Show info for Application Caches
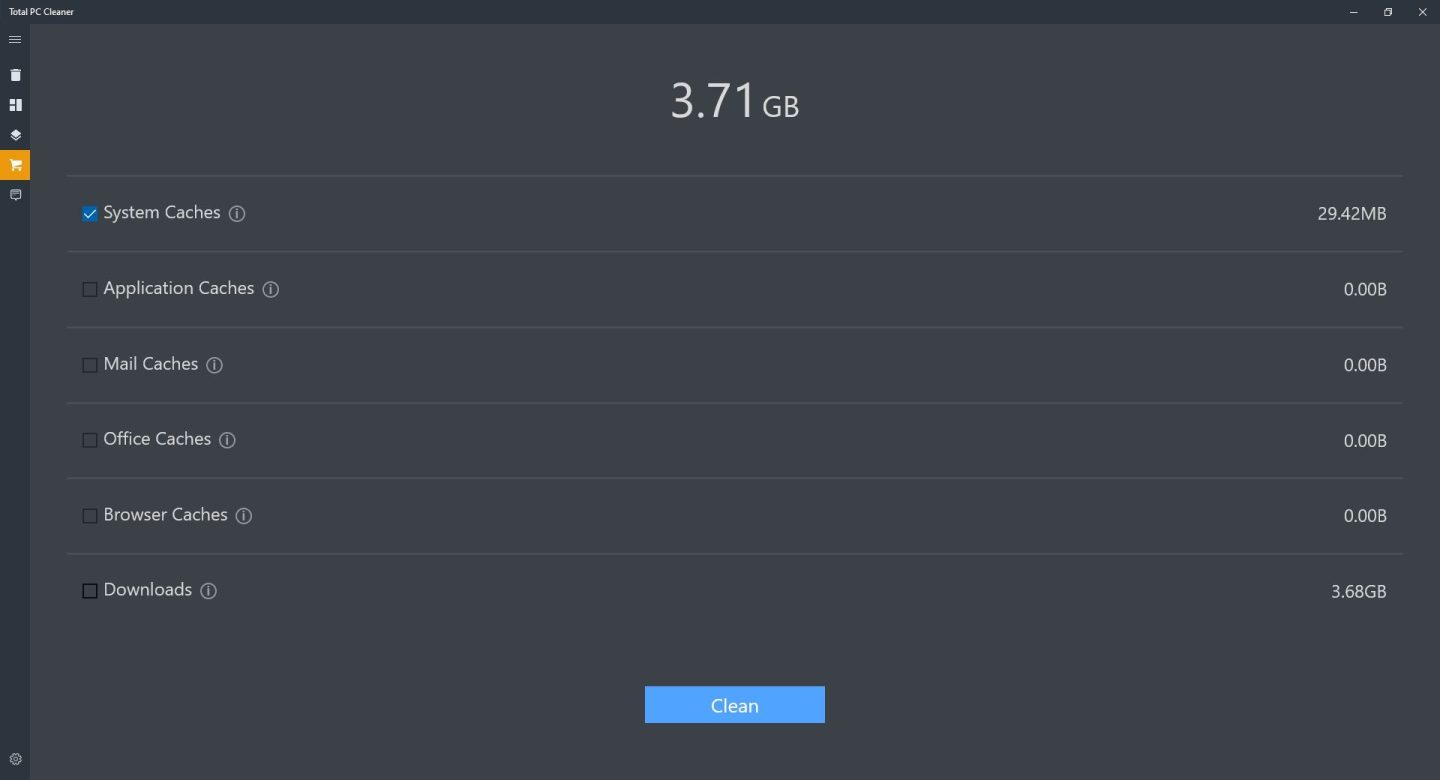This screenshot has width=1440, height=780. (x=270, y=289)
